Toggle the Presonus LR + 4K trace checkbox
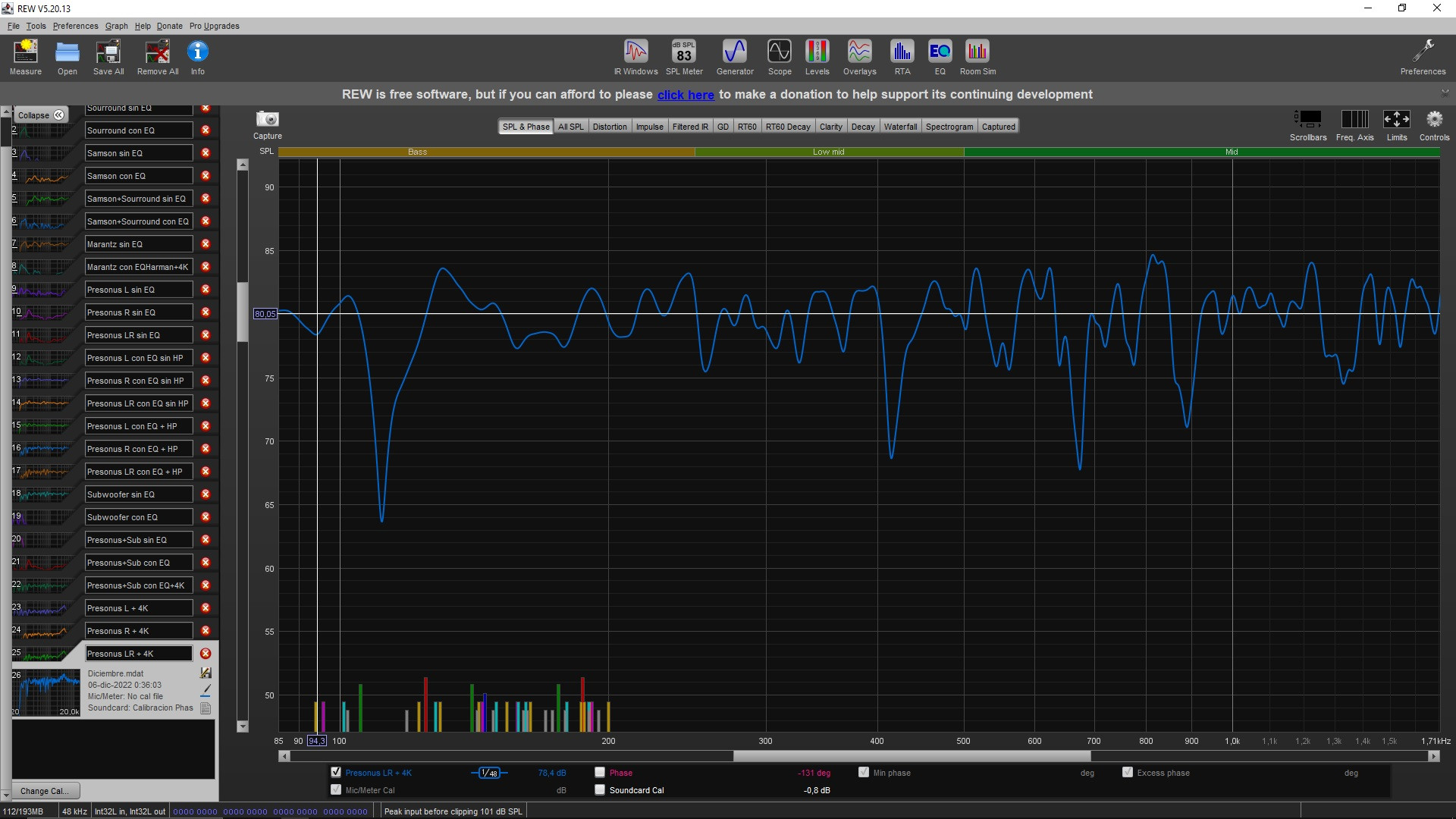 (x=336, y=772)
